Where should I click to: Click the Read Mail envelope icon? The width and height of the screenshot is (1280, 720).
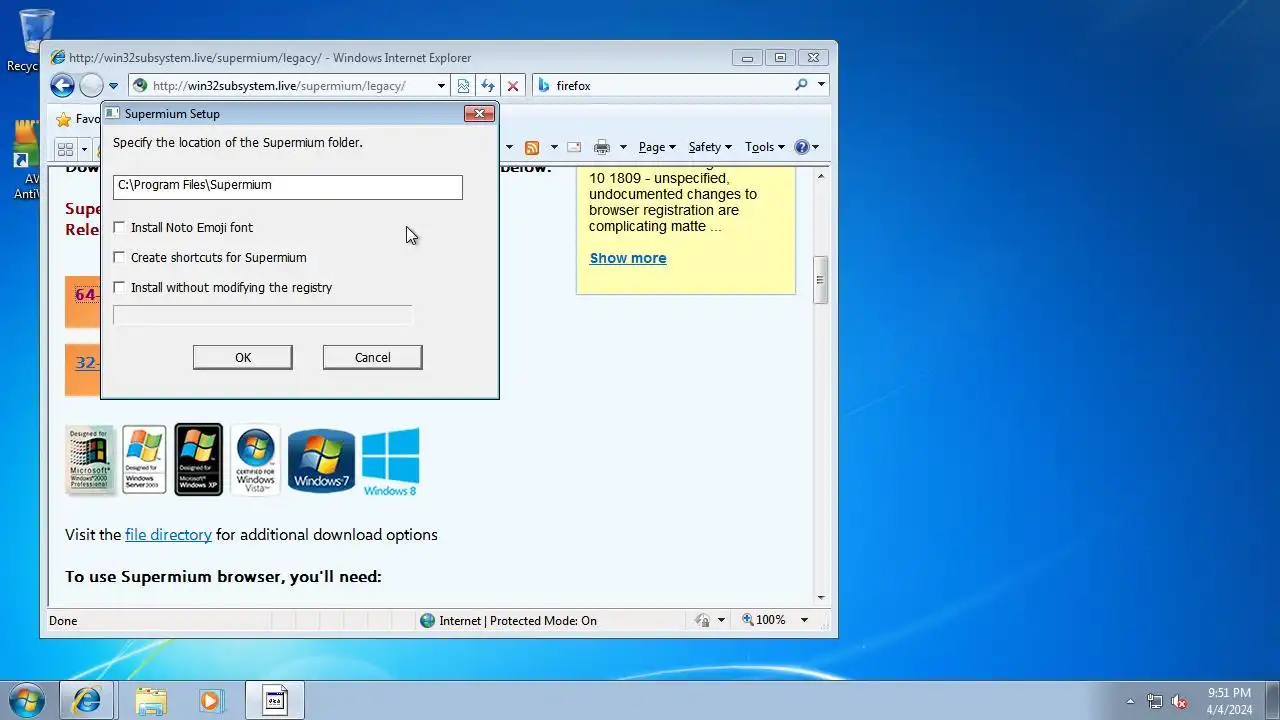pos(574,147)
